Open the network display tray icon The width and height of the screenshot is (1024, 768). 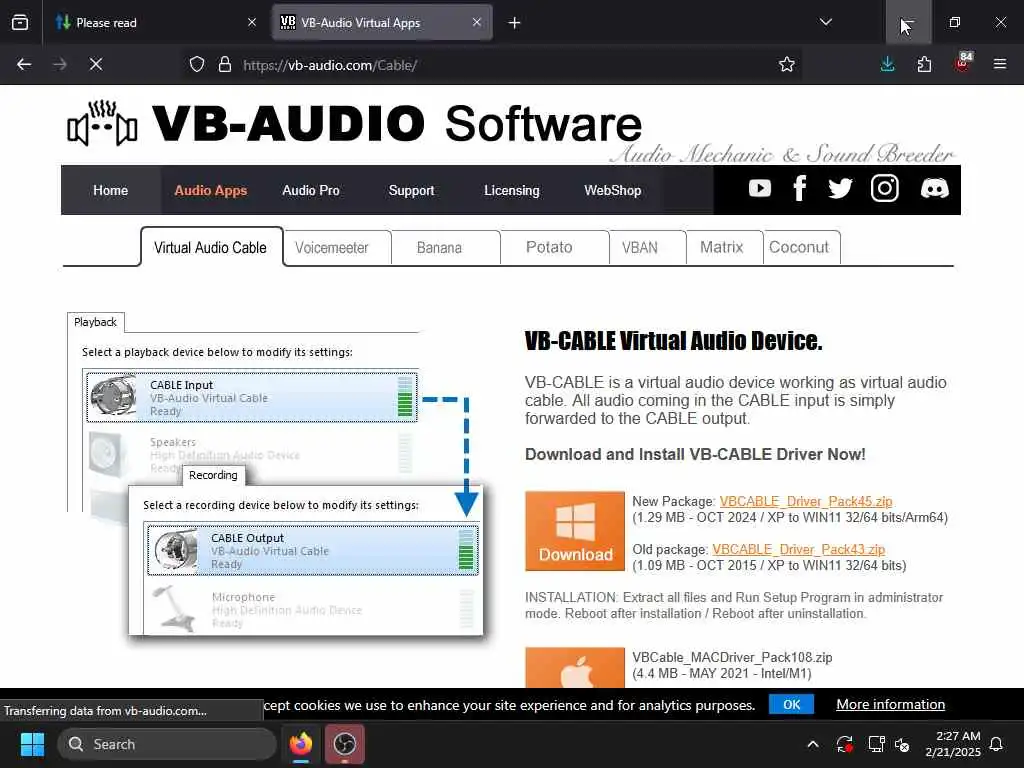click(876, 744)
